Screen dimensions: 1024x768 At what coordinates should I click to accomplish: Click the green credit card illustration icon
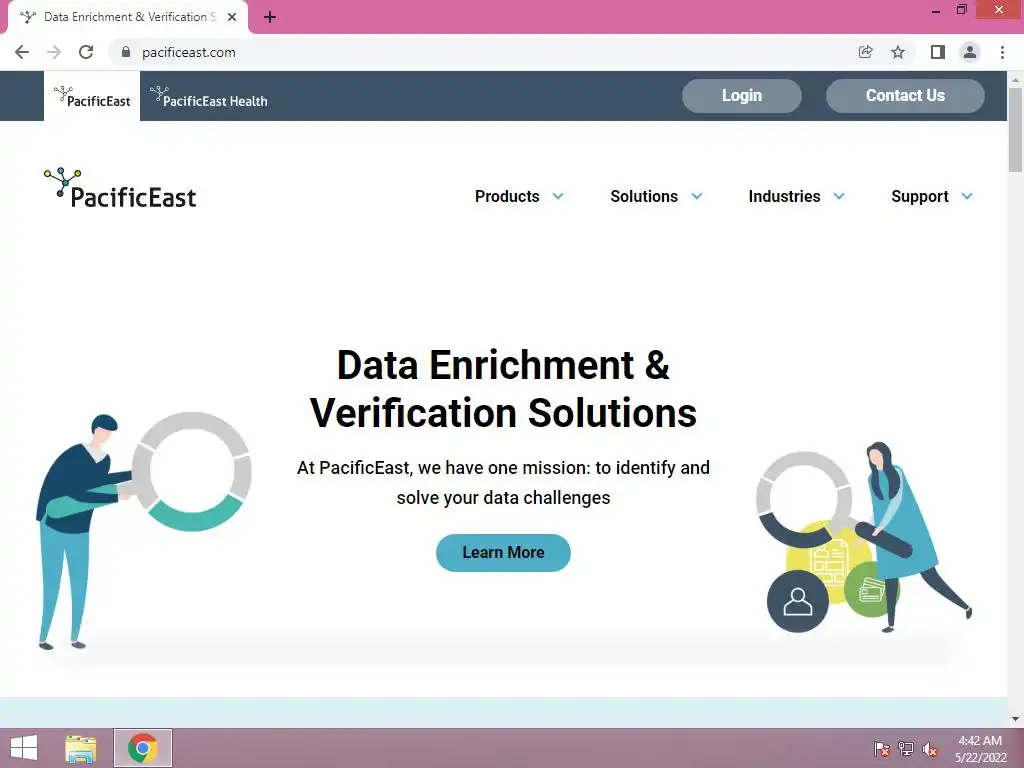[871, 589]
